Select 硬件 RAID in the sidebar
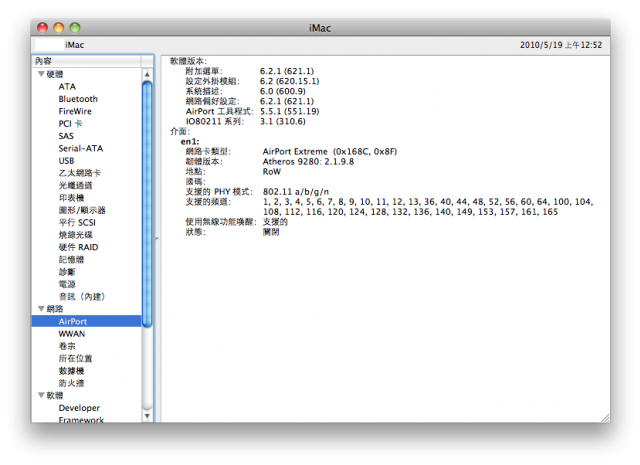The width and height of the screenshot is (640, 465). click(78, 247)
